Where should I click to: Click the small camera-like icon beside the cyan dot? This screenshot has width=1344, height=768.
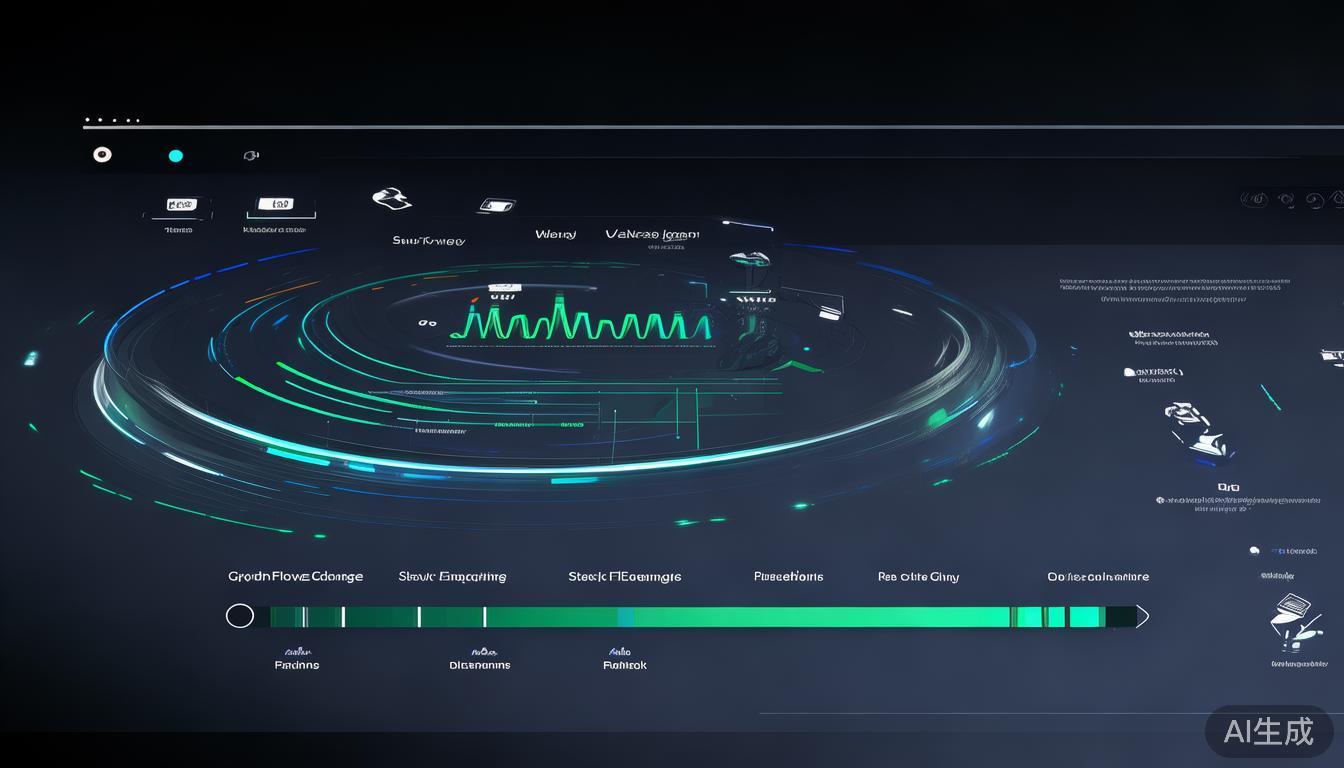pyautogui.click(x=251, y=155)
